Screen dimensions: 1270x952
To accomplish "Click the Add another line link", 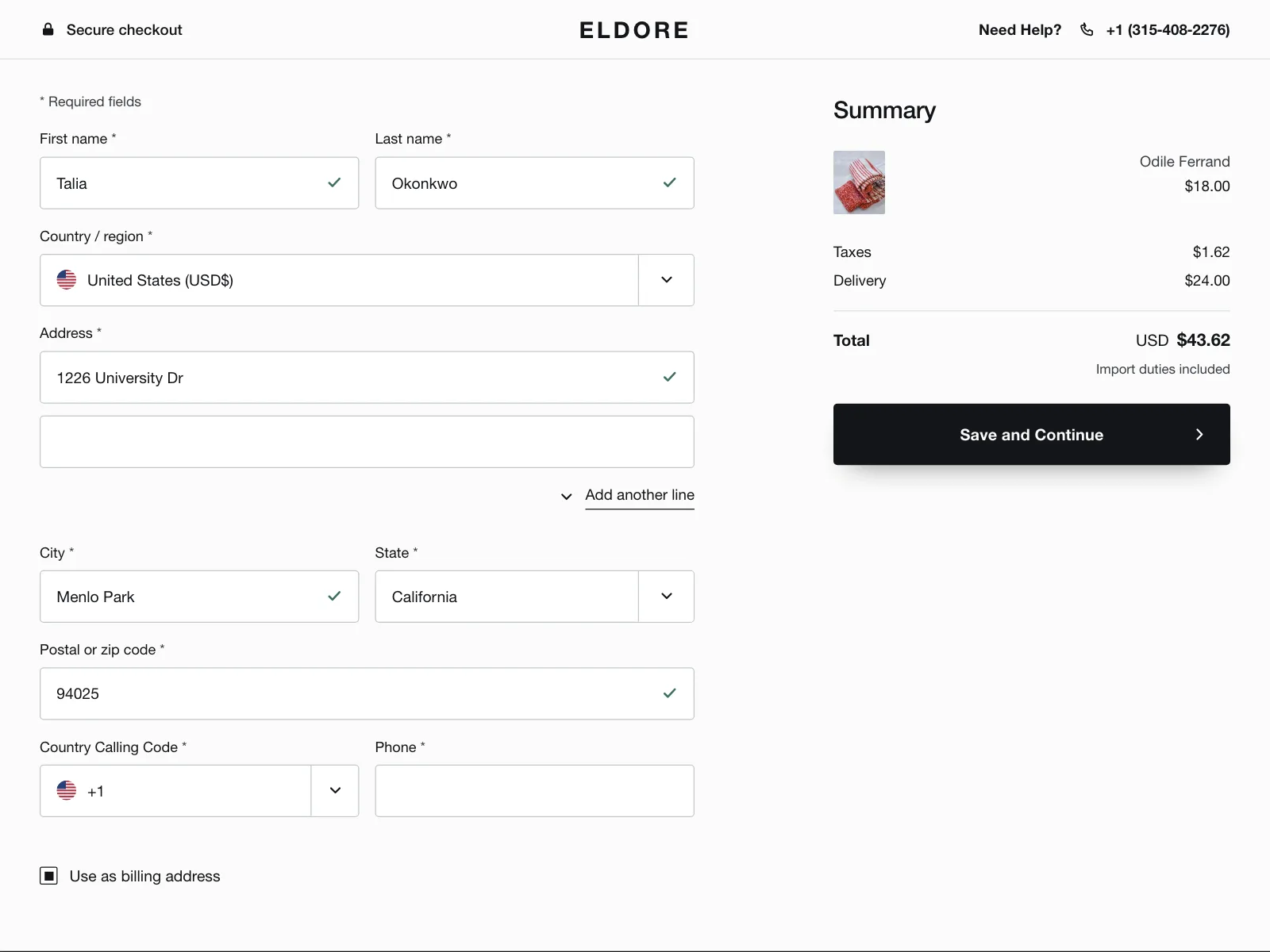I will coord(640,495).
